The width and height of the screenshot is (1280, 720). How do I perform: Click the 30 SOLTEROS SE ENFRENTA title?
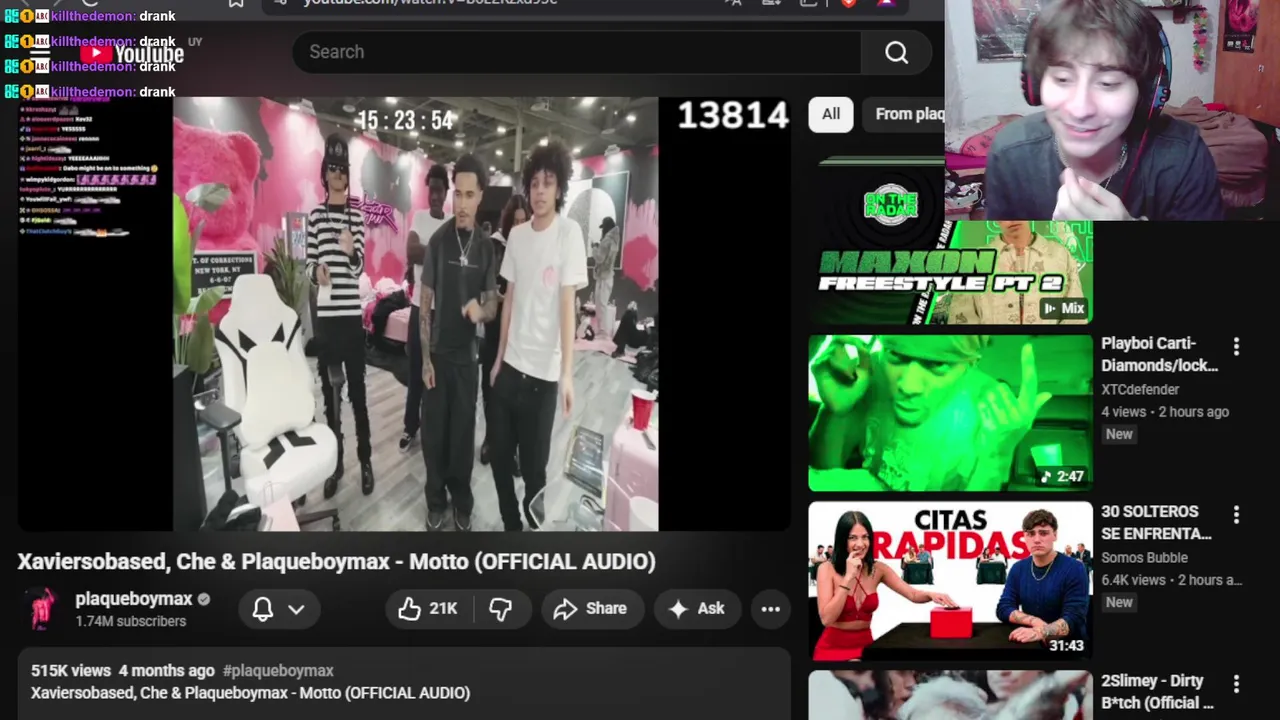[x=1156, y=522]
